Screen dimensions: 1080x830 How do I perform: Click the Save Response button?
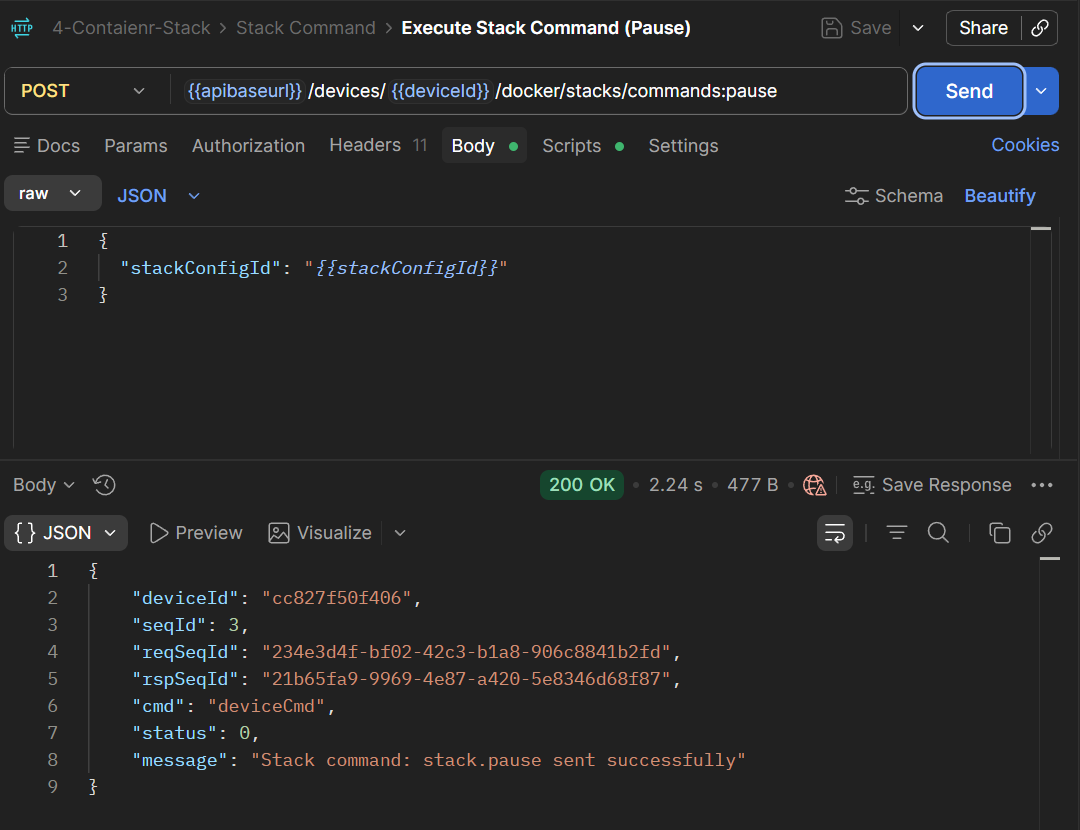(x=932, y=485)
